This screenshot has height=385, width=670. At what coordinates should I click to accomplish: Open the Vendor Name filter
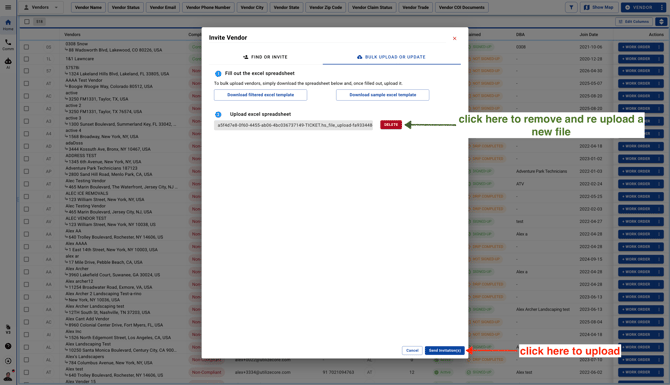pos(88,7)
